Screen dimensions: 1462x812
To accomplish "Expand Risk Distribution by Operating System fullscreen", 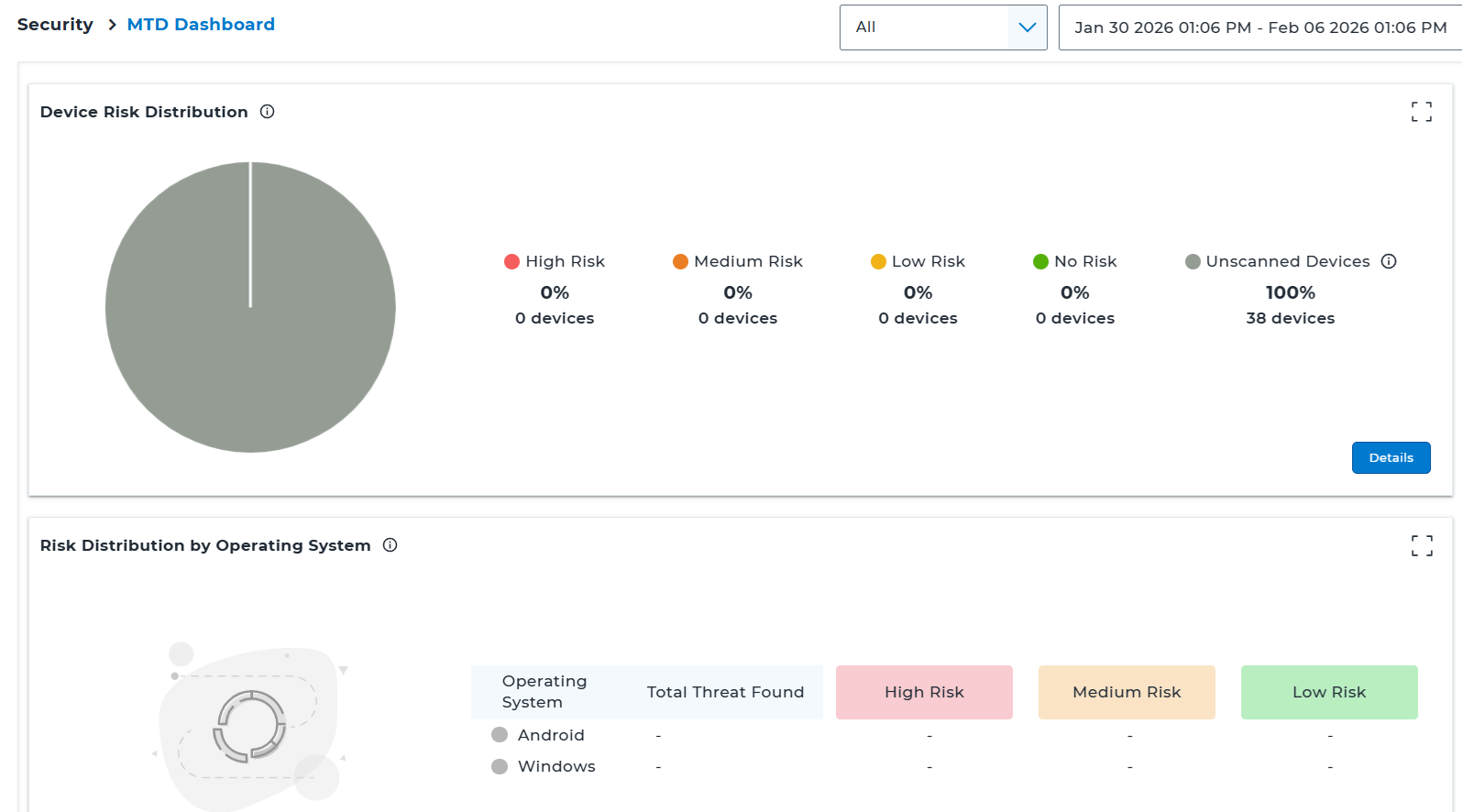I will 1421,545.
